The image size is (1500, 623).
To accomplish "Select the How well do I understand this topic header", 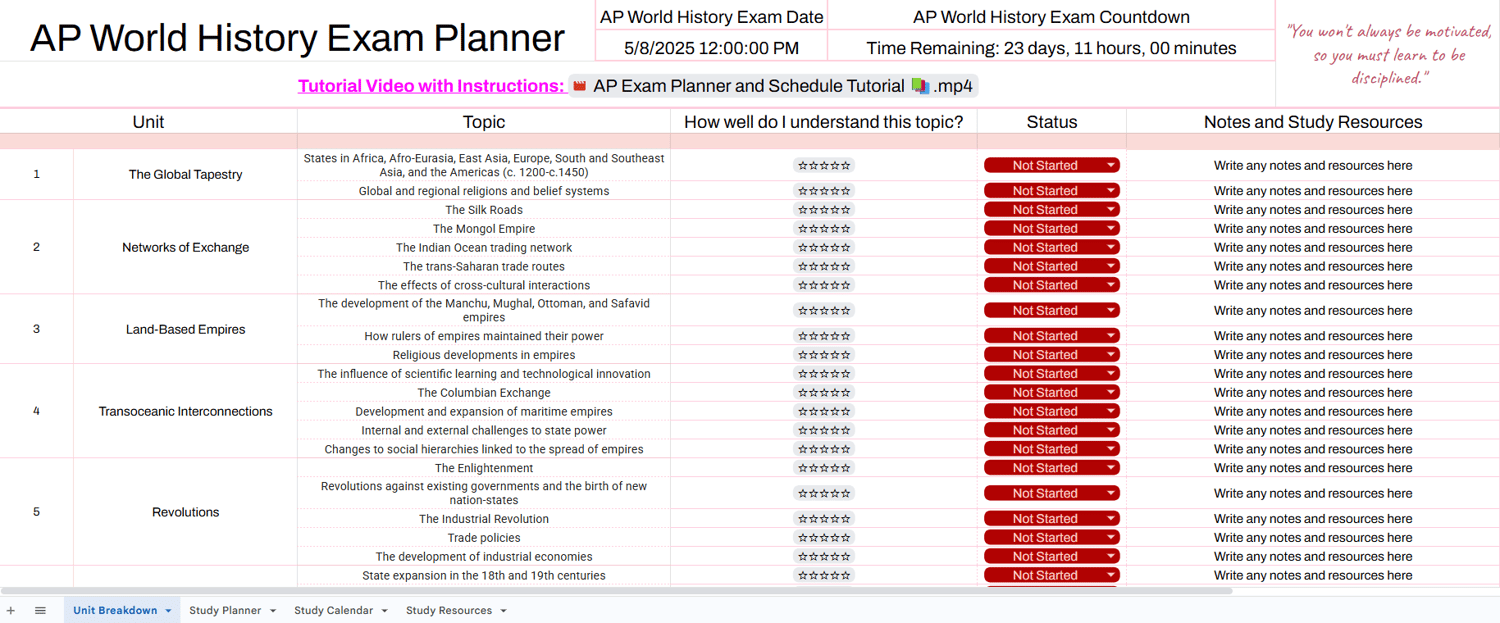I will tap(824, 122).
